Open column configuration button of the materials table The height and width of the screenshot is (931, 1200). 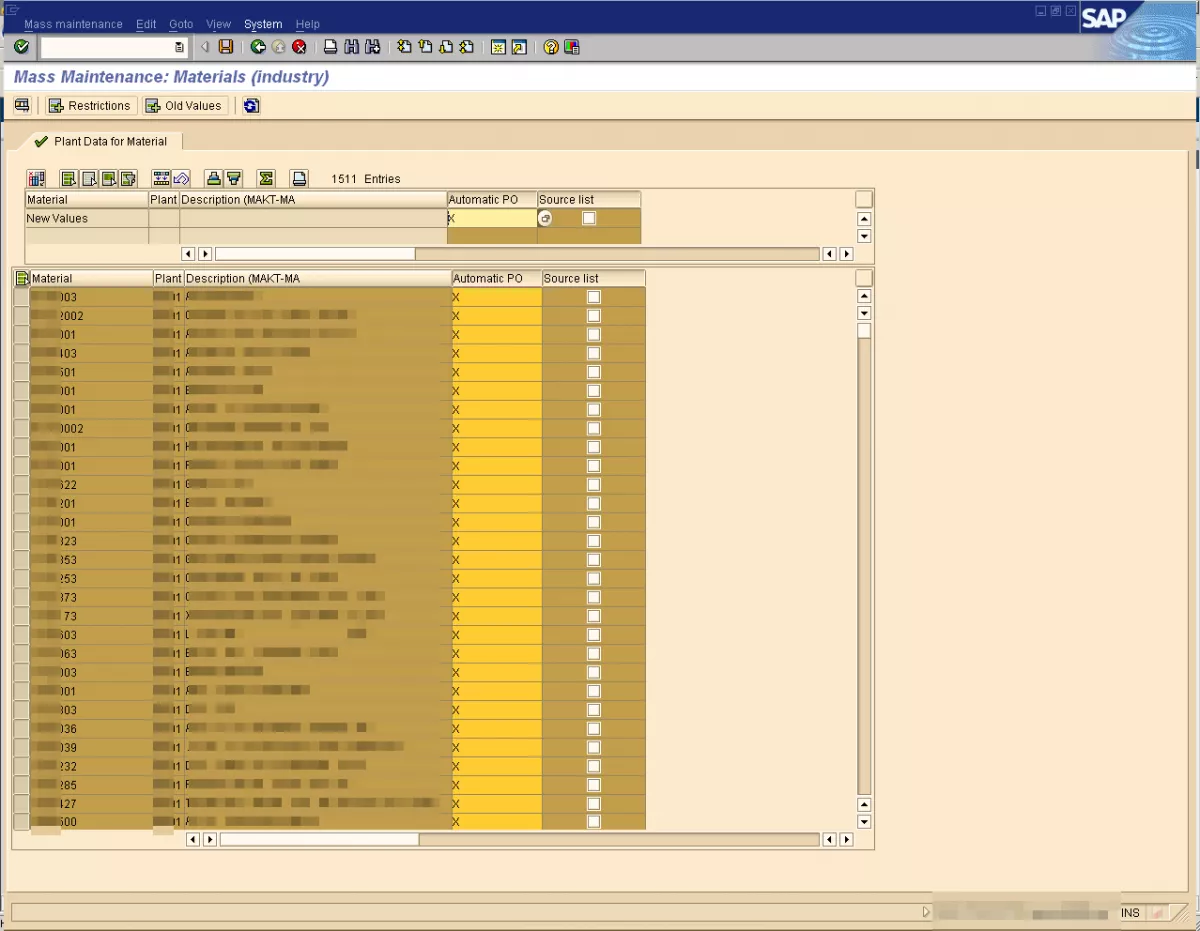[x=864, y=278]
